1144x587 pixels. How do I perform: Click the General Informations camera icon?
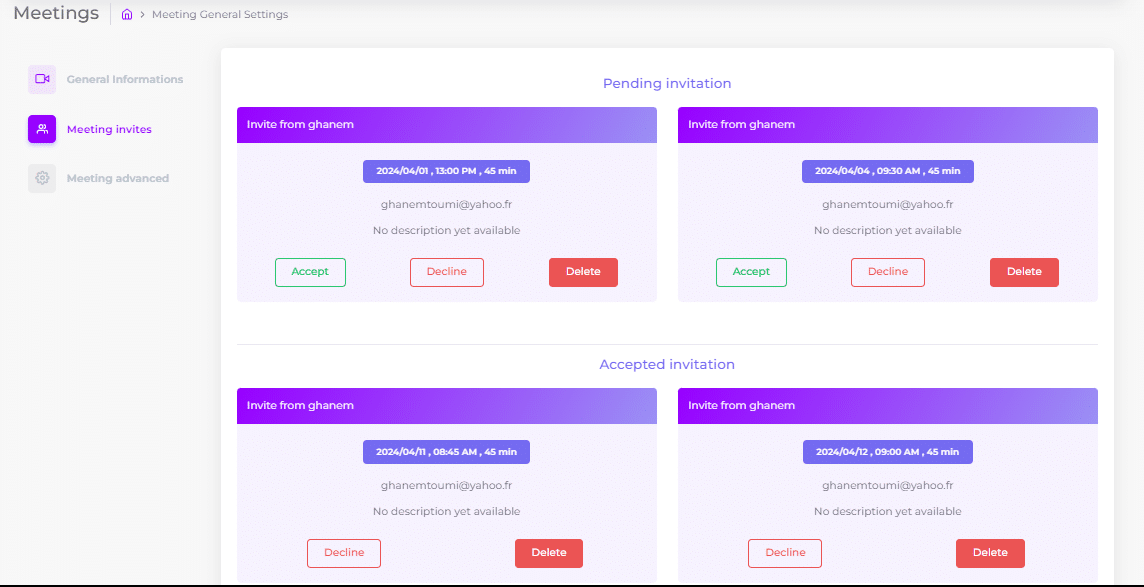click(x=42, y=79)
